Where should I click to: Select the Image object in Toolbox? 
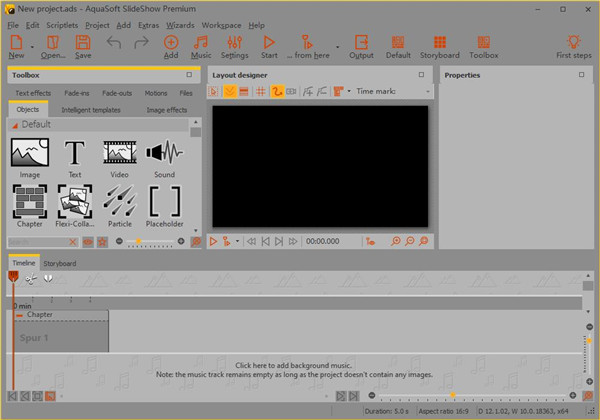coord(30,157)
